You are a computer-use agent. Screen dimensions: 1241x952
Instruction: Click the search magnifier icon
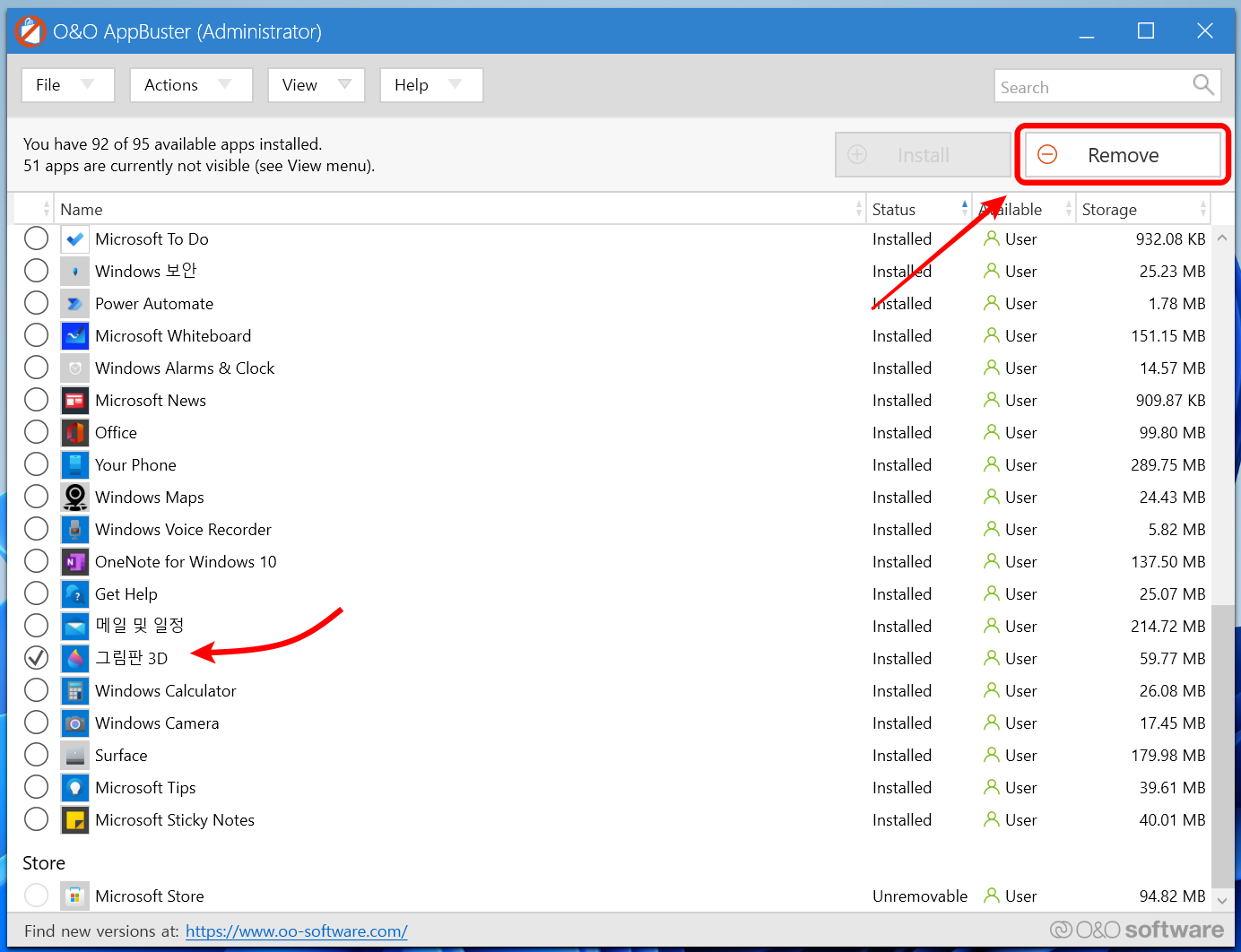pyautogui.click(x=1203, y=85)
